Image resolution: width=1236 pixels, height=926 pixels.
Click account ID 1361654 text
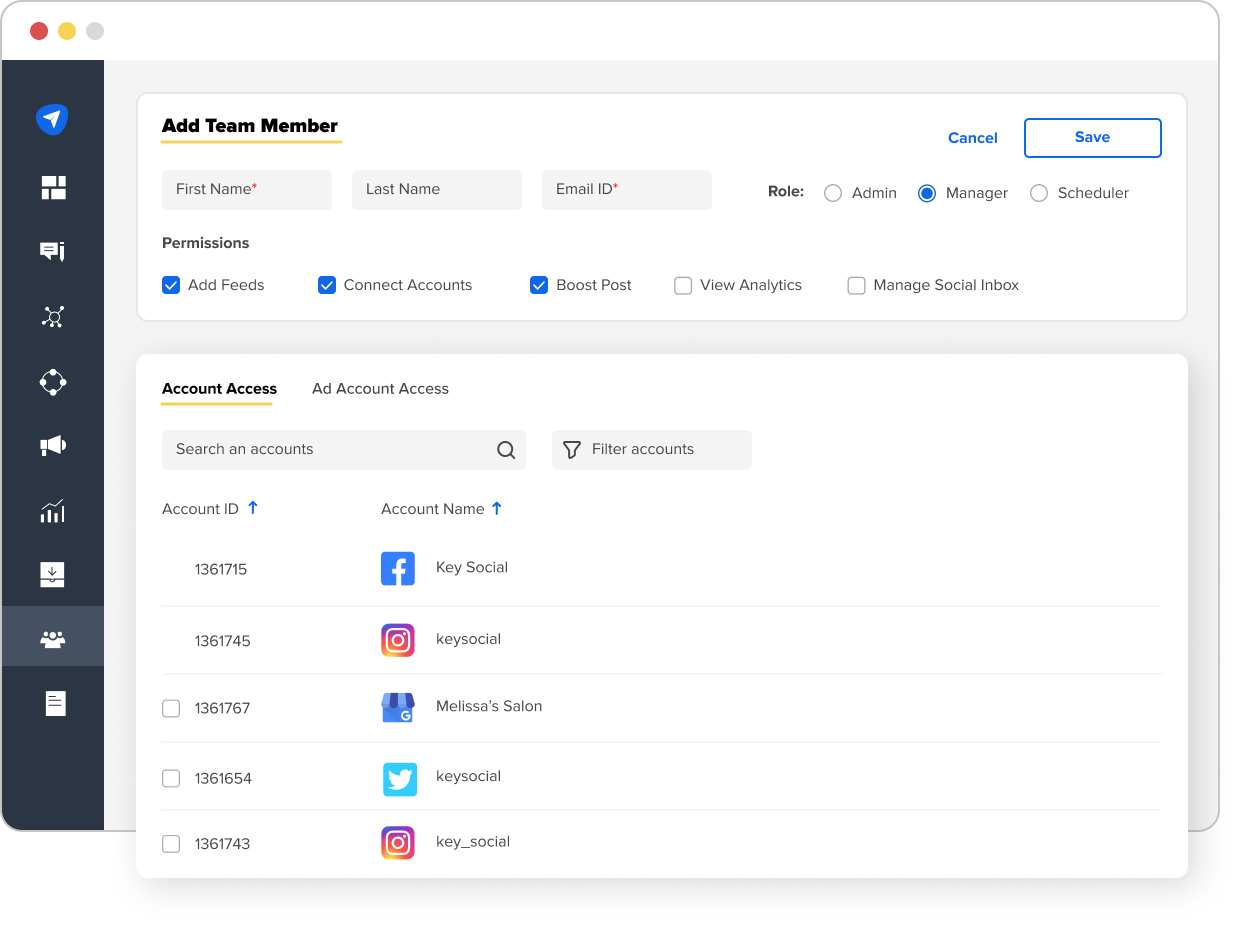tap(223, 778)
